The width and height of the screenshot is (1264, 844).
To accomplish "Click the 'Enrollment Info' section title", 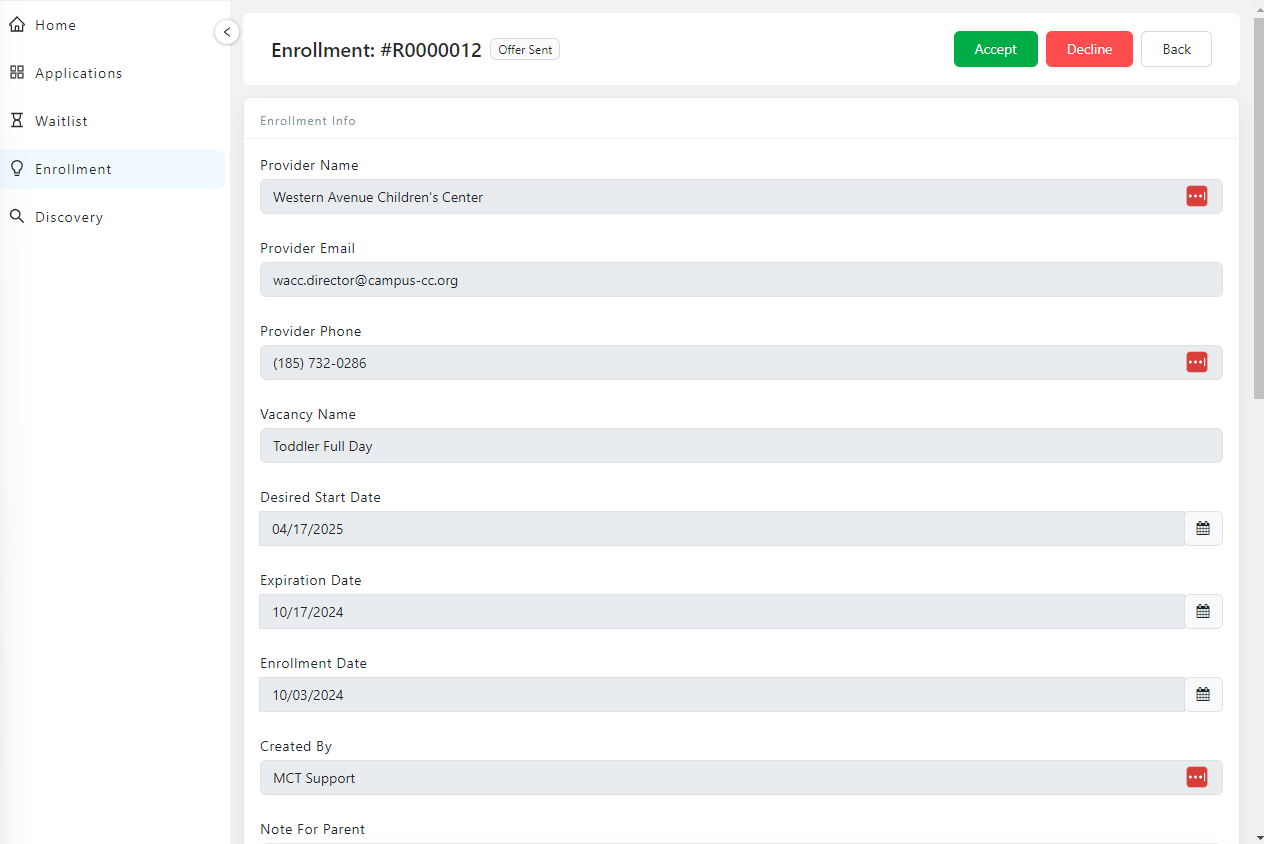I will 308,121.
